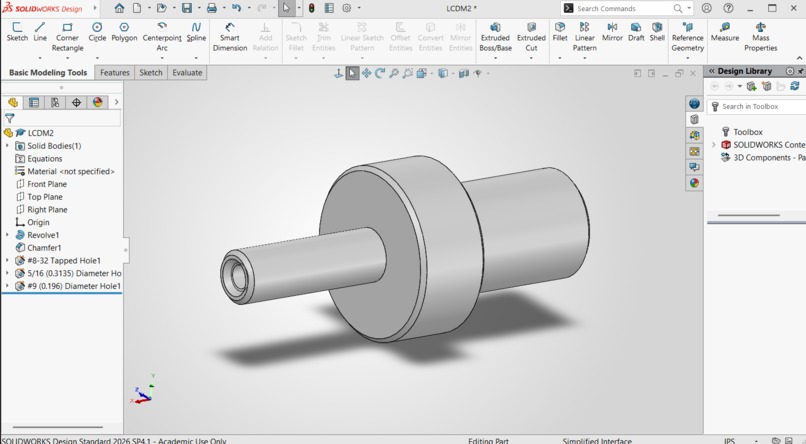Switch to the Features tab

(115, 72)
